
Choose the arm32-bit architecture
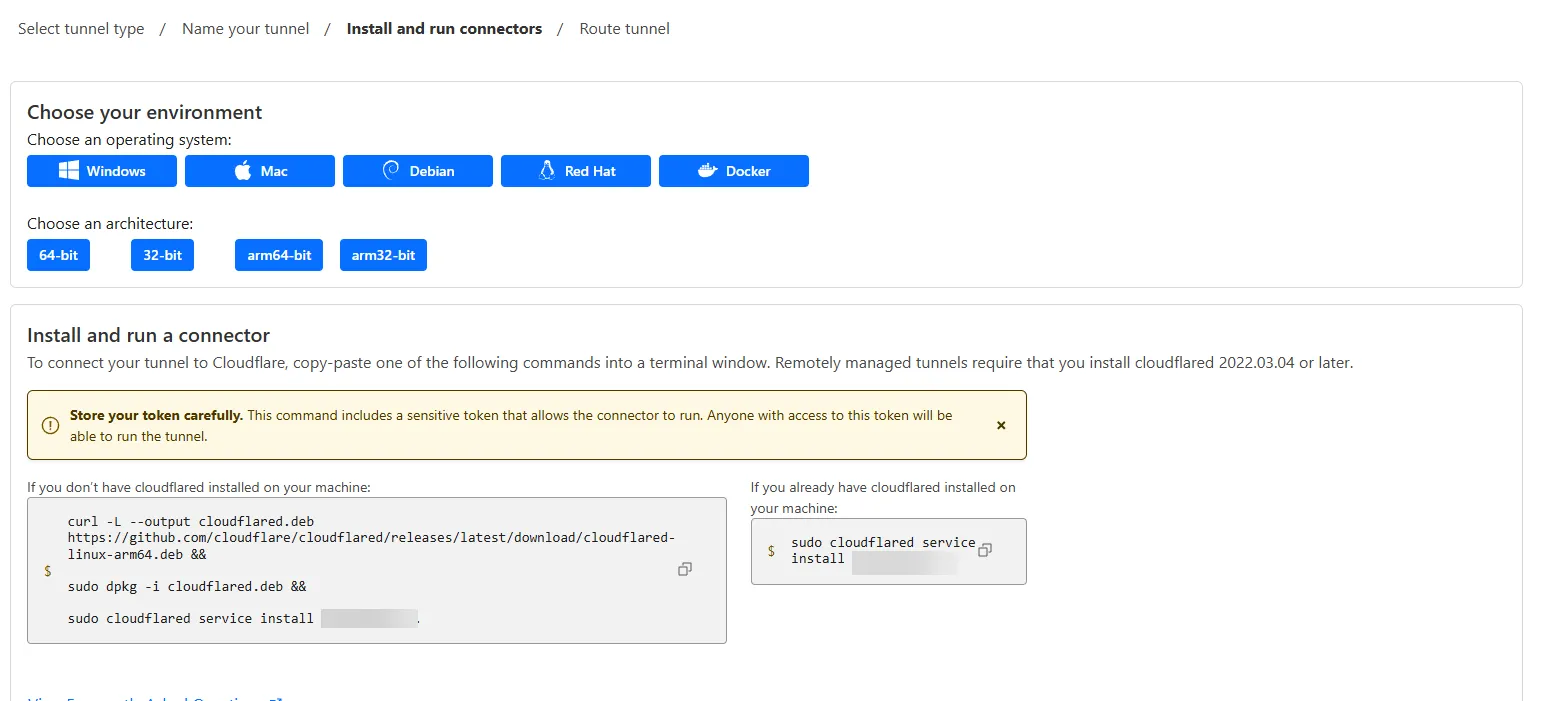pyautogui.click(x=383, y=255)
